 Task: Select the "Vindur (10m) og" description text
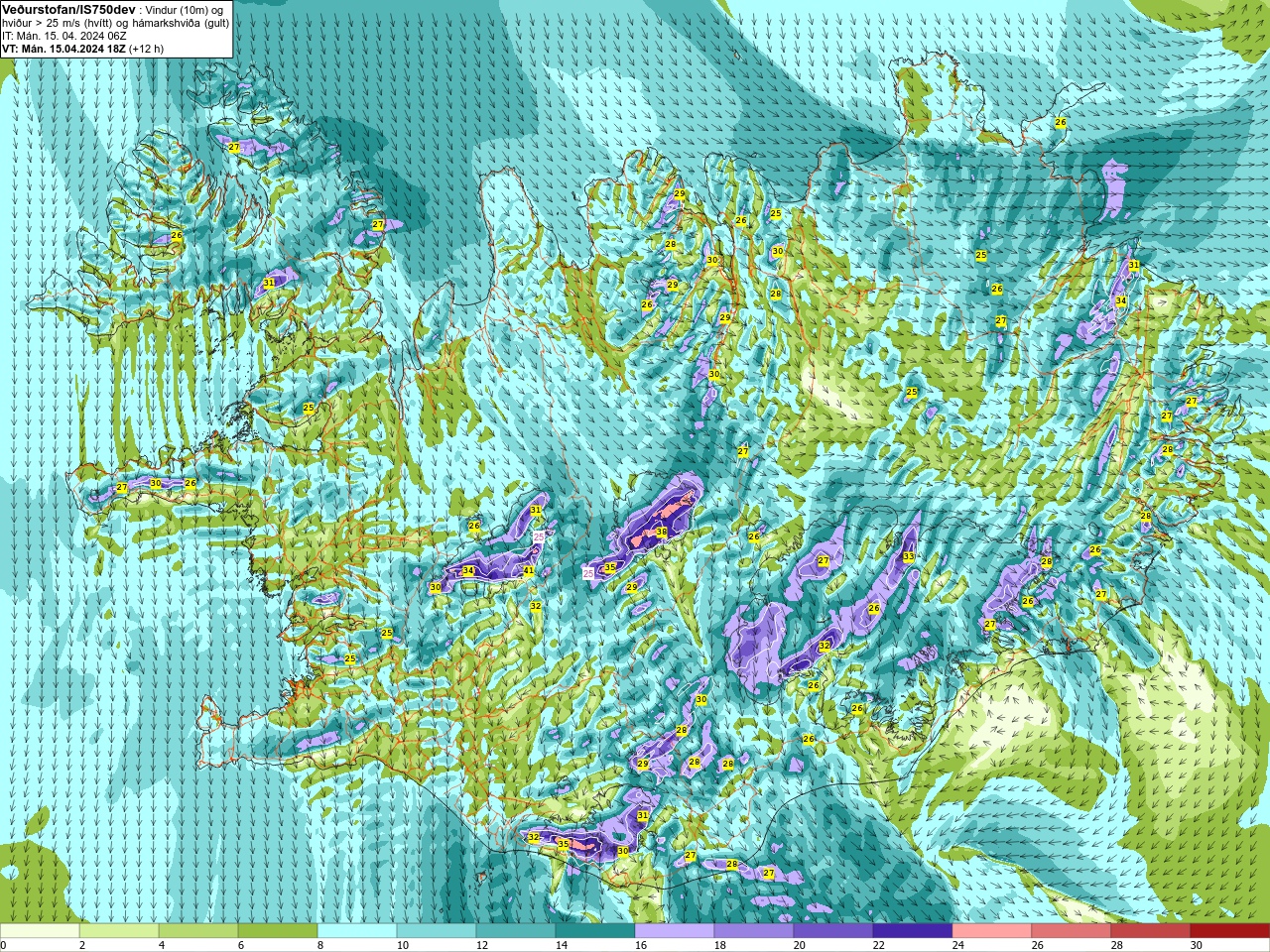185,10
